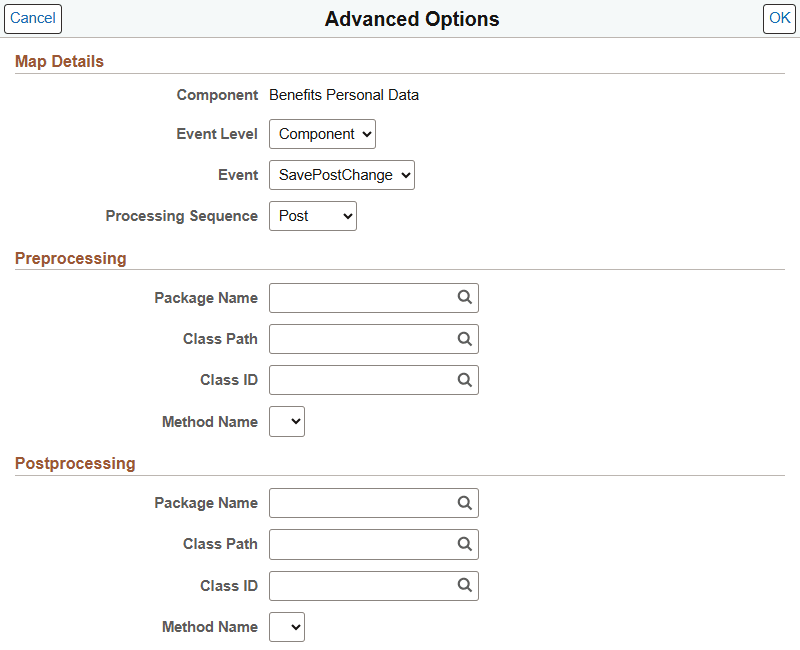800x650 pixels.
Task: Open the Package Name lookup under Preprocessing
Action: click(x=464, y=297)
